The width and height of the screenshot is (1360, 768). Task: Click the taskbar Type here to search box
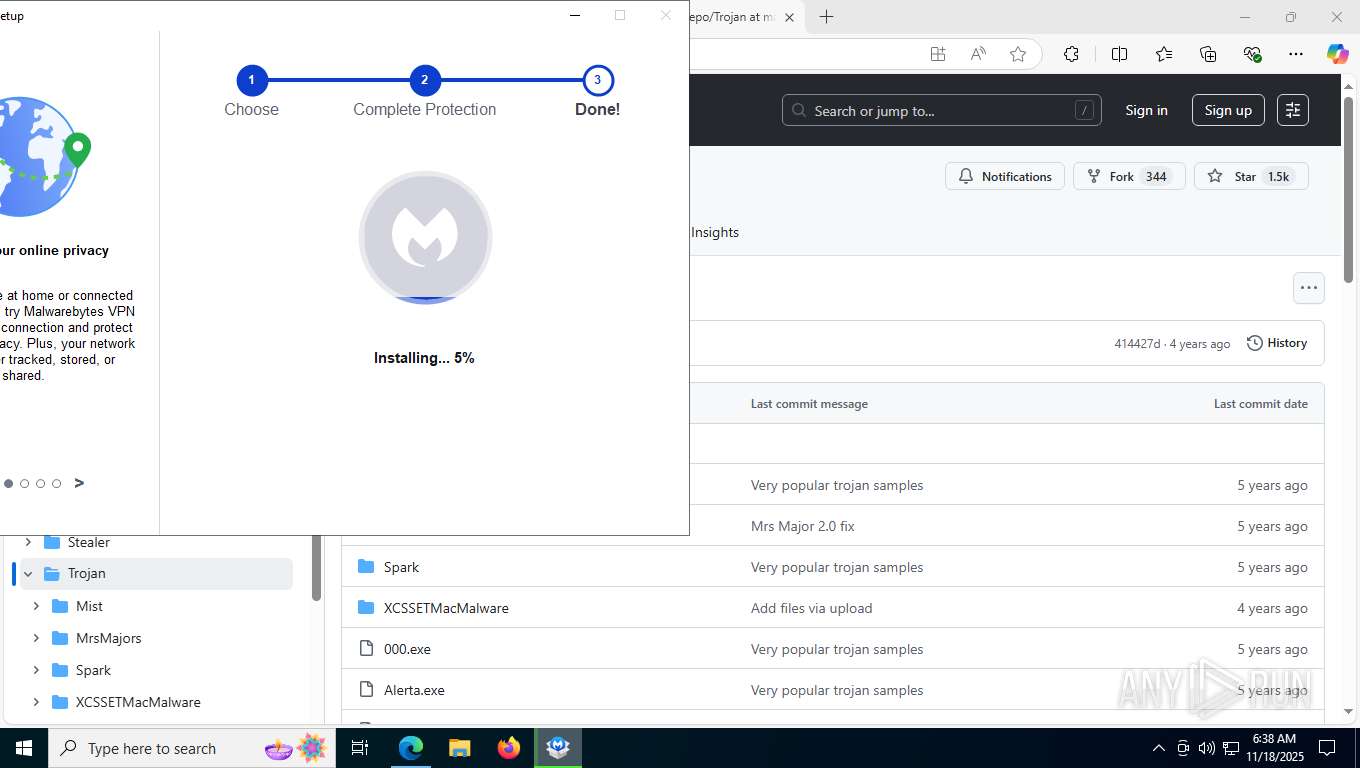point(192,748)
